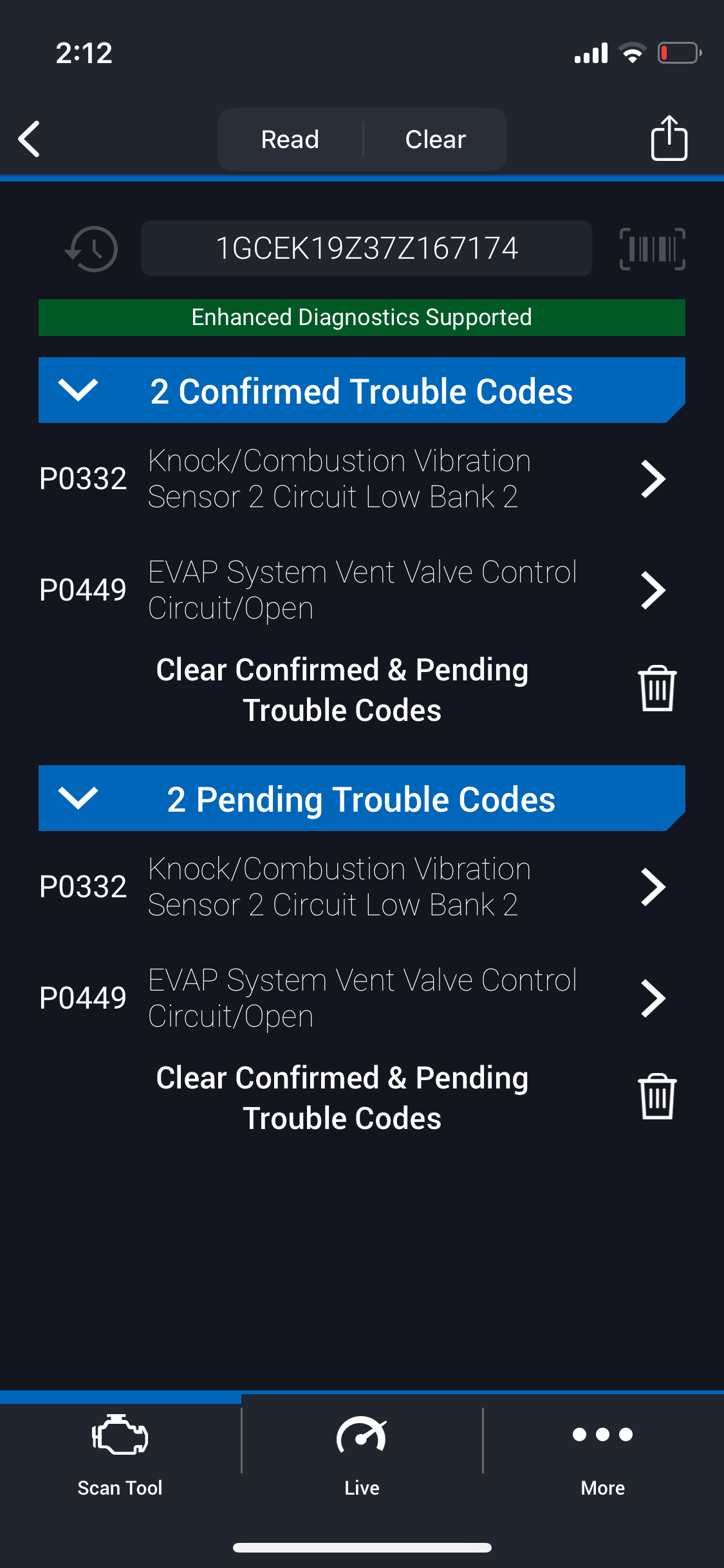The width and height of the screenshot is (724, 1568).
Task: Open the share/export icon
Action: tap(669, 138)
